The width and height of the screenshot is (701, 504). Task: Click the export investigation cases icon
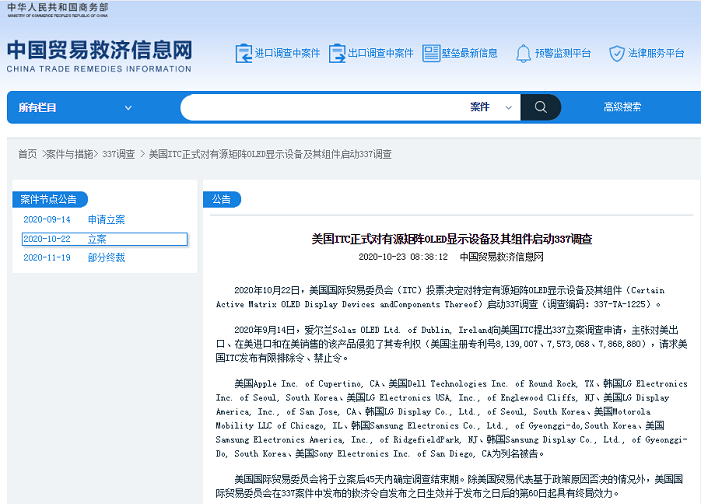tap(337, 54)
